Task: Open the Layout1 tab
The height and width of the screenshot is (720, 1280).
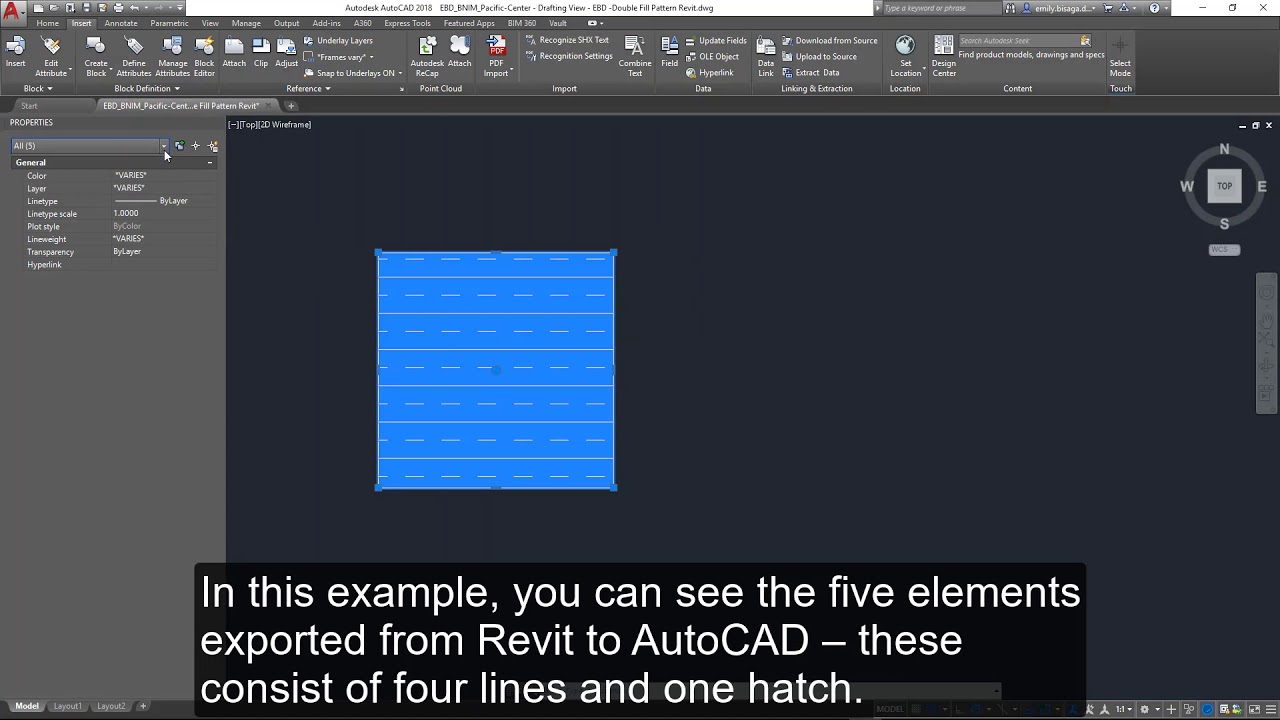Action: click(67, 706)
